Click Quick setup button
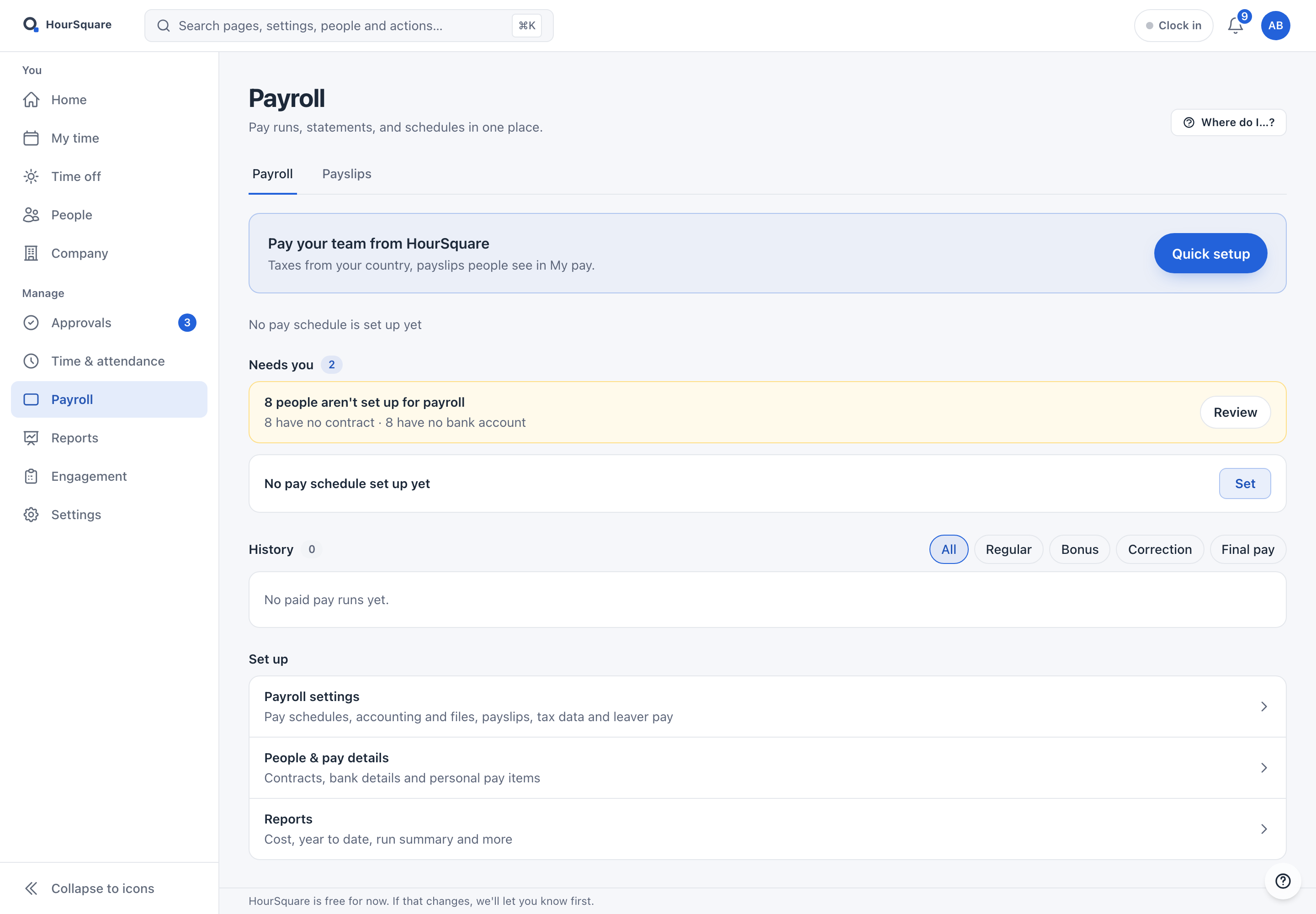This screenshot has height=914, width=1316. (1210, 253)
